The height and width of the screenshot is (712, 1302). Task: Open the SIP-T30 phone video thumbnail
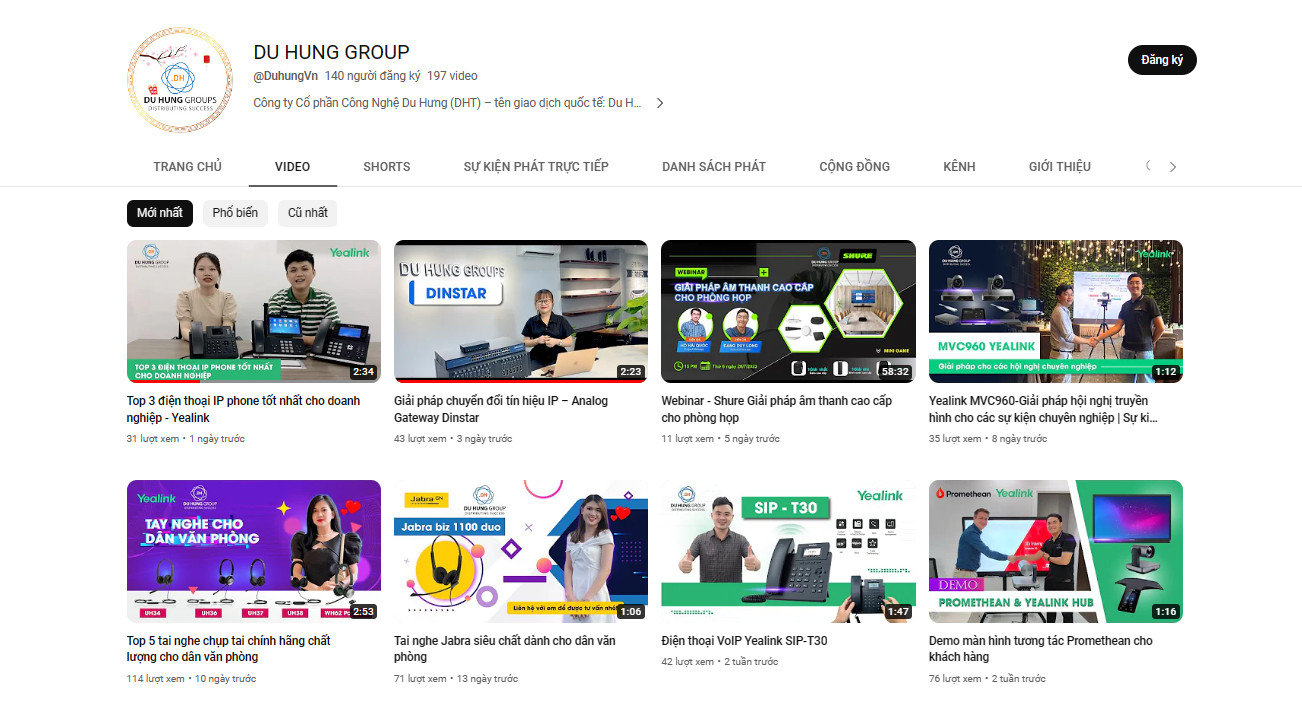(x=788, y=551)
